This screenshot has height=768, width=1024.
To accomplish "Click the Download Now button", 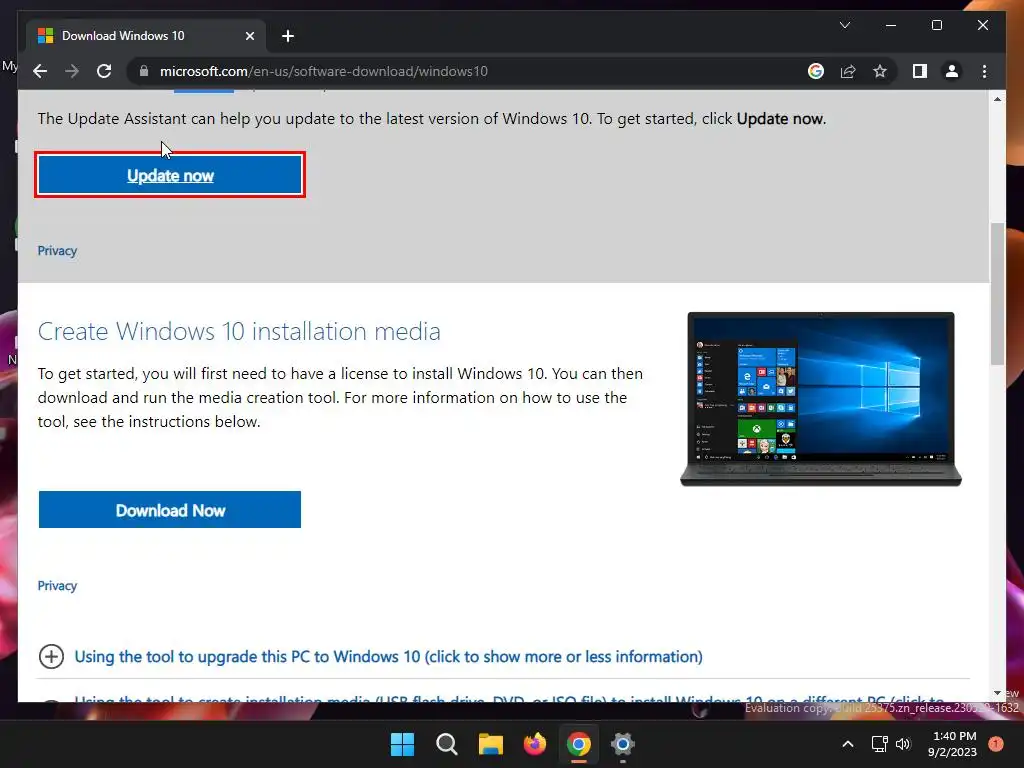I will click(170, 510).
